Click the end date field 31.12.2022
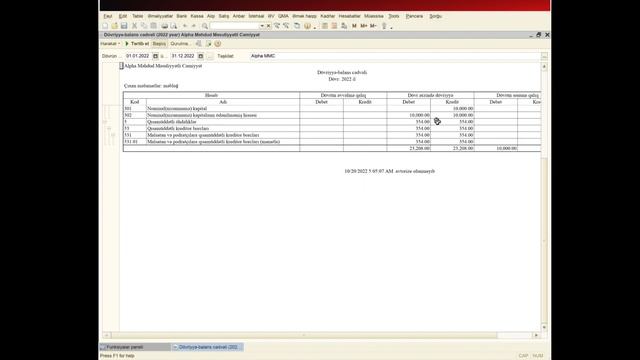The image size is (640, 360). (x=183, y=56)
